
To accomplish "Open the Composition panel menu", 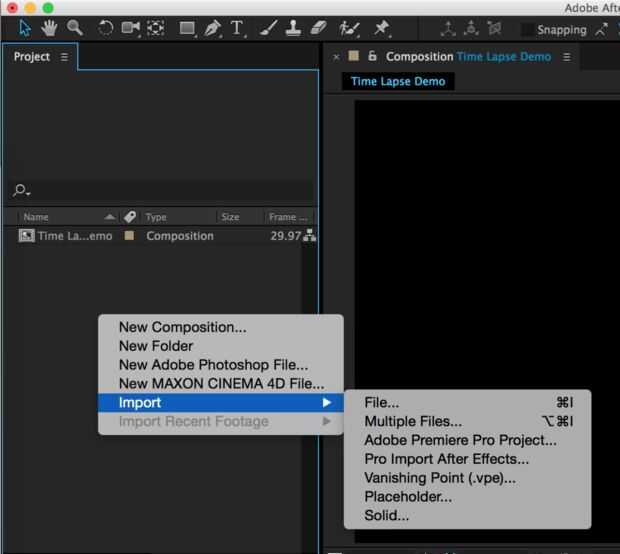I will coord(567,57).
